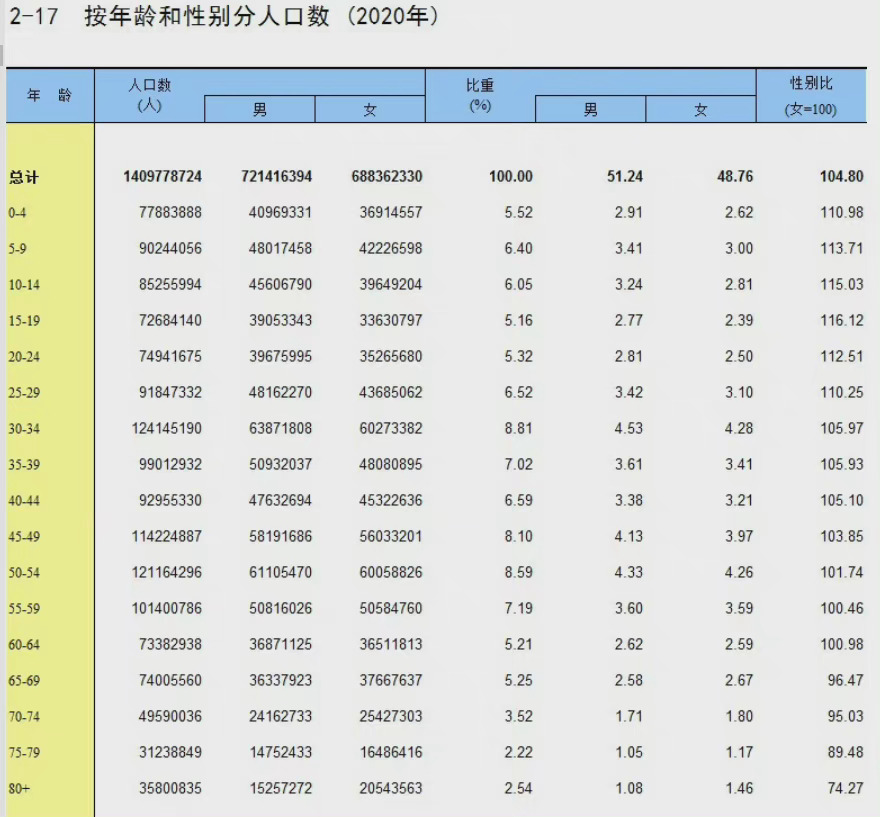Viewport: 880px width, 817px height.
Task: Select female count cell 50584760
Action: coord(391,608)
